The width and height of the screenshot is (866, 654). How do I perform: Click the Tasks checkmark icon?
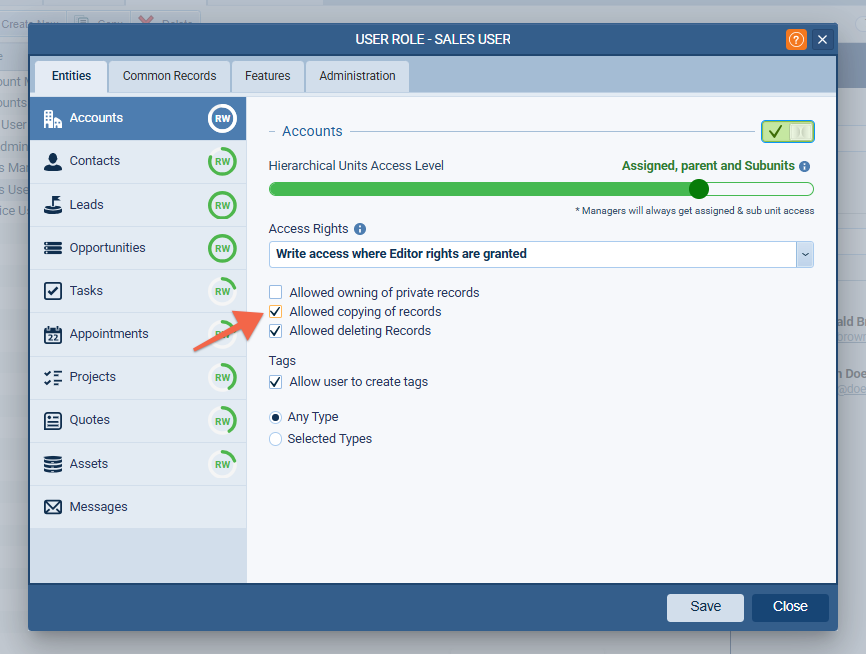(53, 291)
